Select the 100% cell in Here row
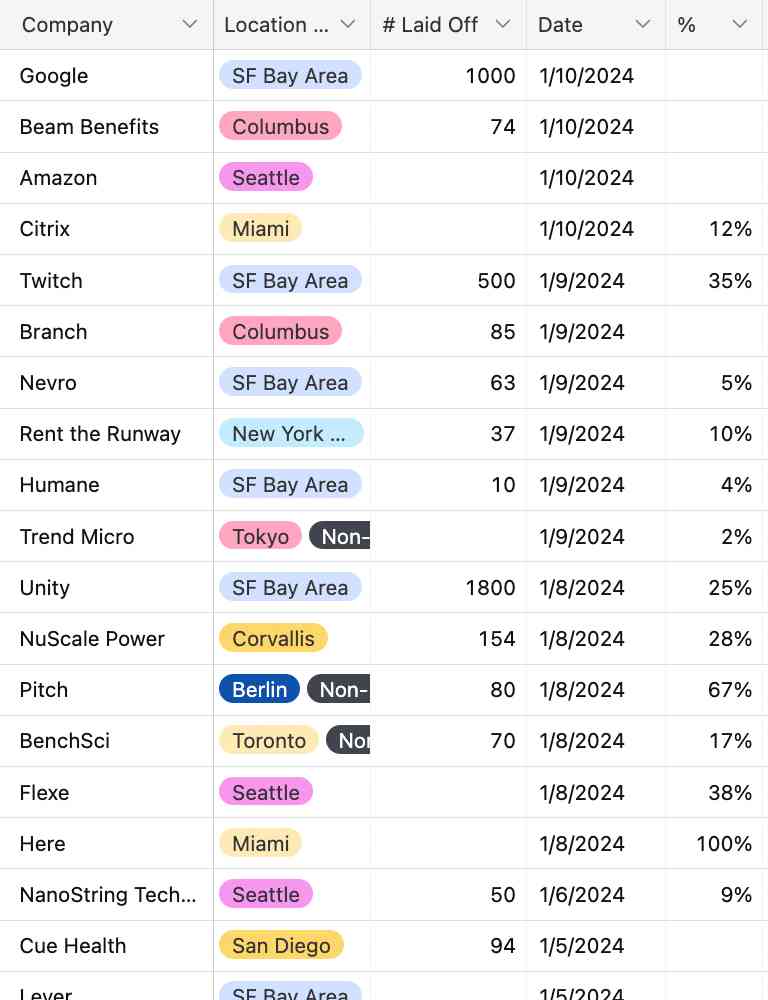 (715, 844)
